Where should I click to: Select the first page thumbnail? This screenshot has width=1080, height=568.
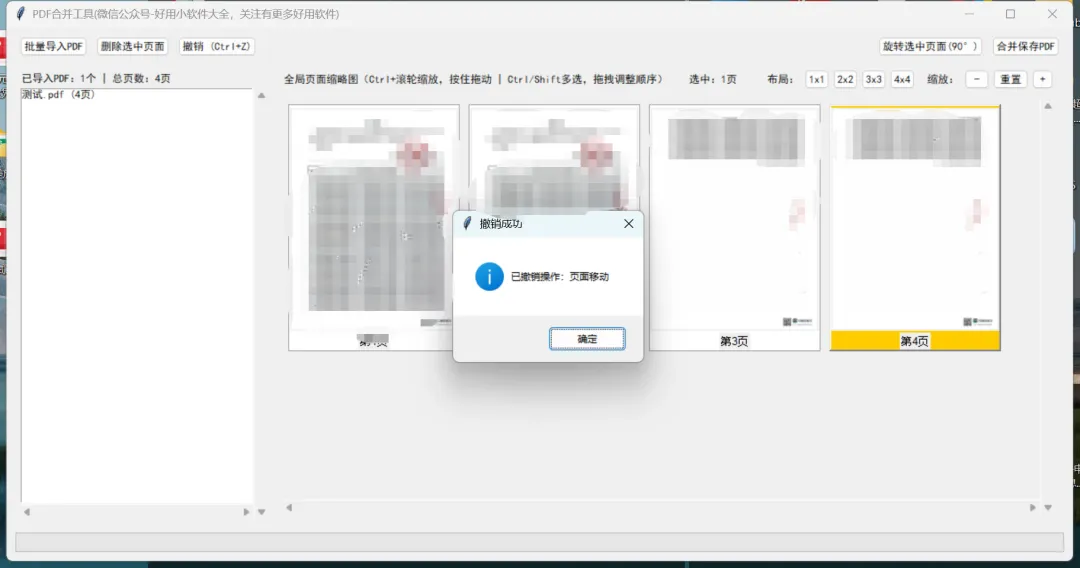[x=374, y=227]
